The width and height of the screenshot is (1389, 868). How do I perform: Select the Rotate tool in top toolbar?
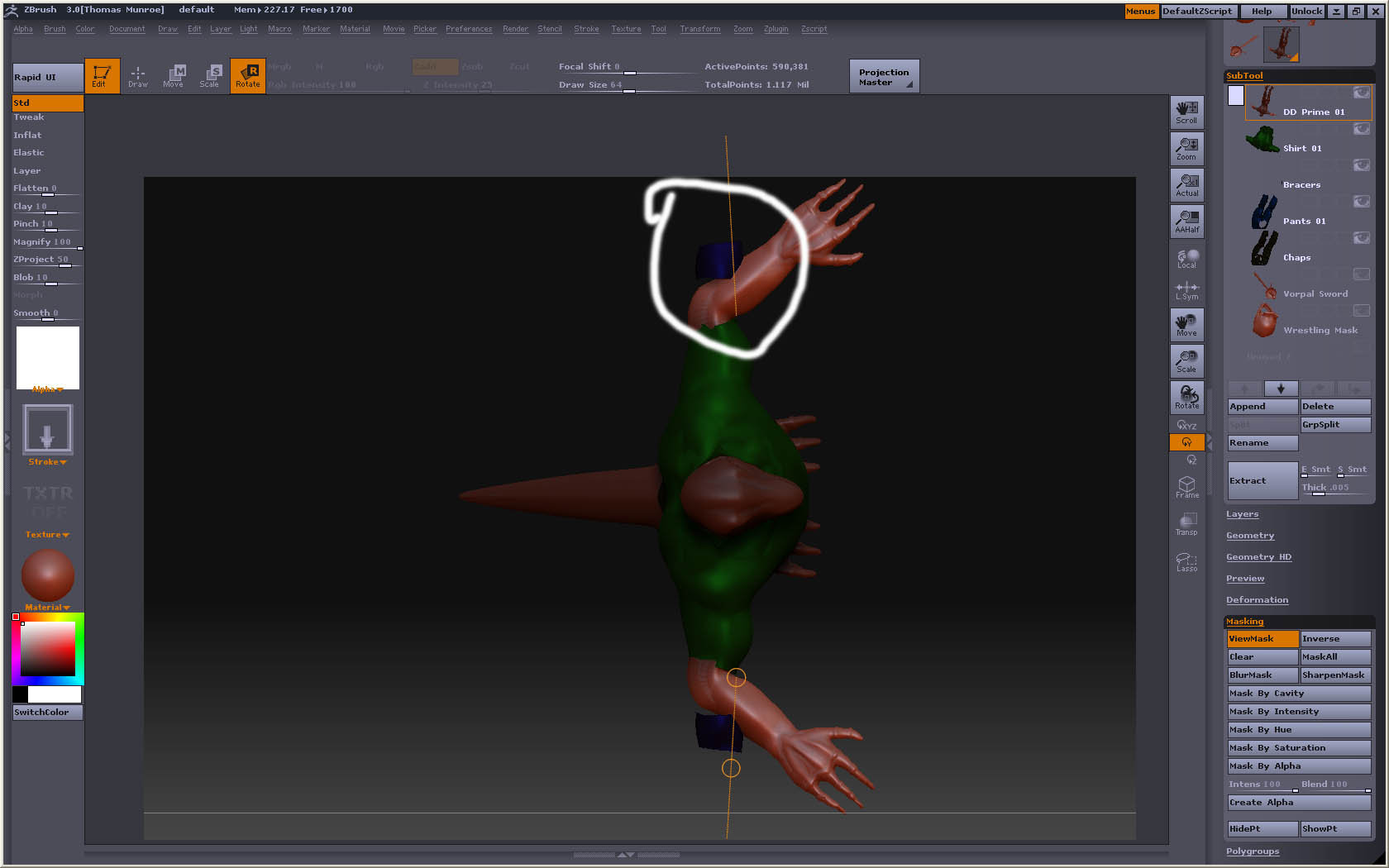[247, 76]
